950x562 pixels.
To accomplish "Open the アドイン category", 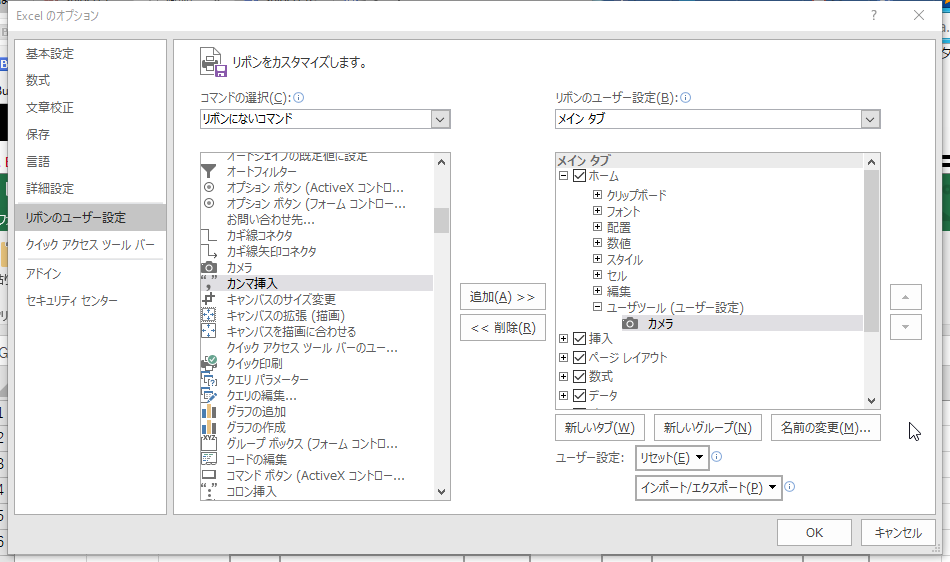I will click(x=90, y=274).
